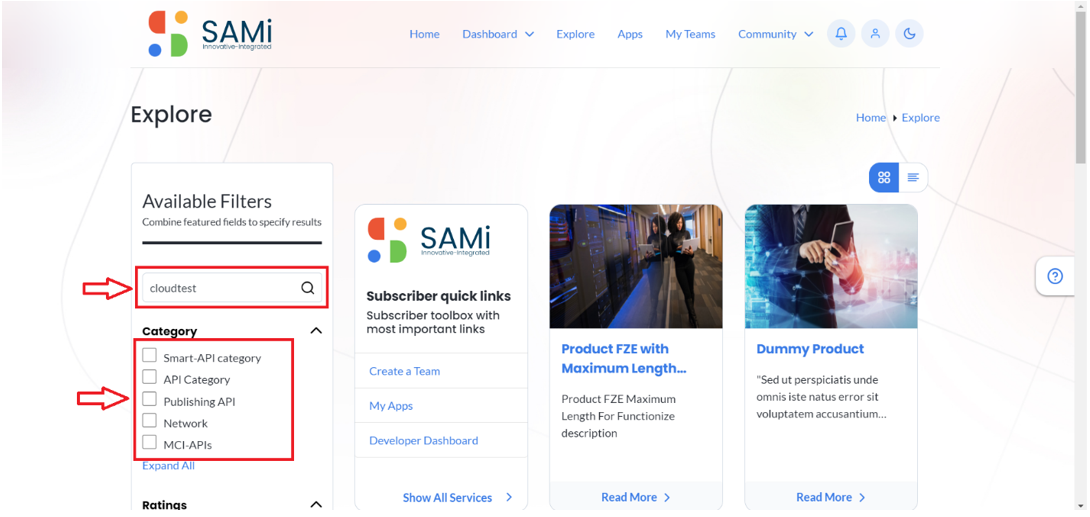Switch to list view layout

pyautogui.click(x=913, y=177)
